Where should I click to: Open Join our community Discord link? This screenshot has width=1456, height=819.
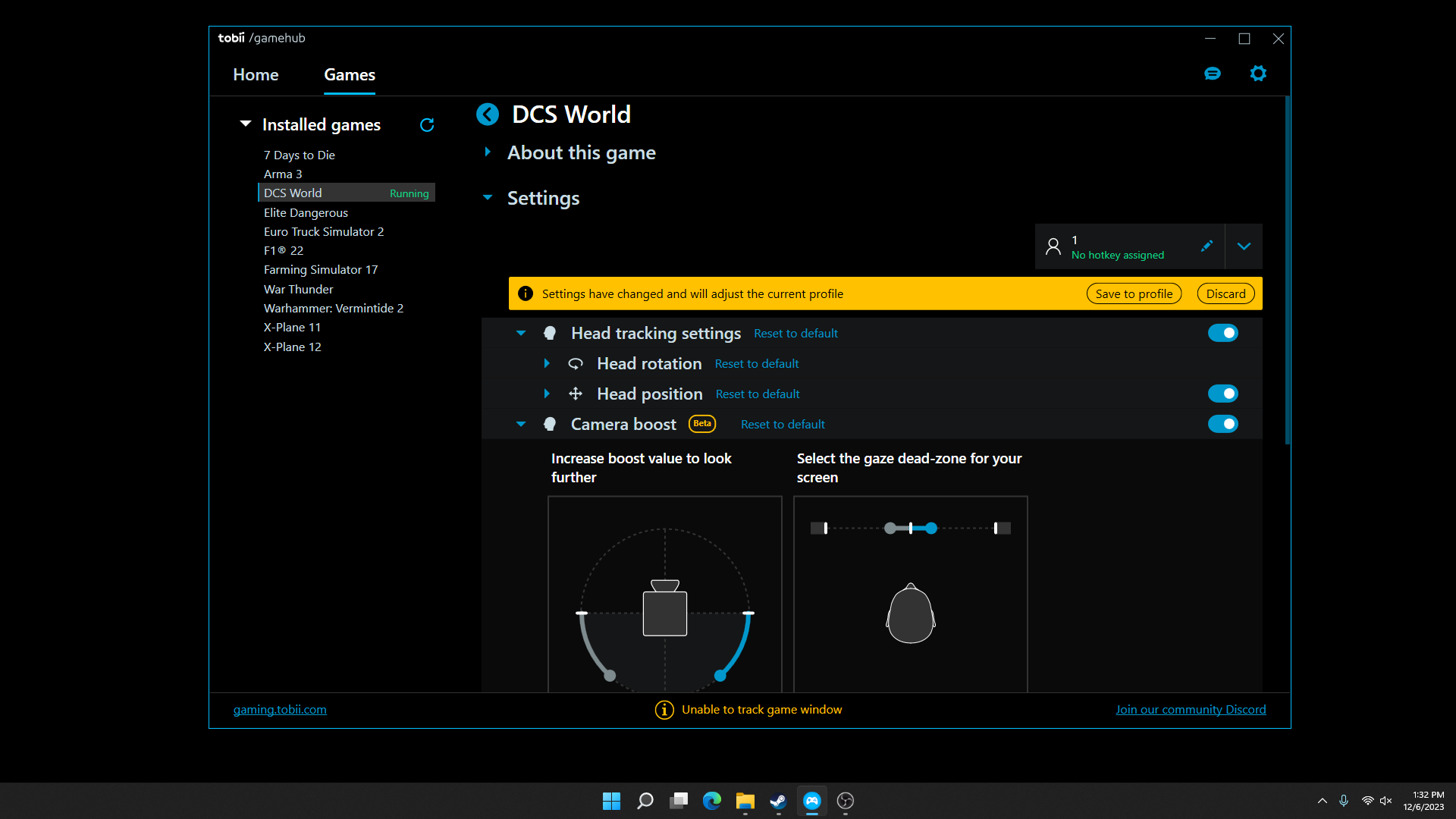pos(1191,710)
